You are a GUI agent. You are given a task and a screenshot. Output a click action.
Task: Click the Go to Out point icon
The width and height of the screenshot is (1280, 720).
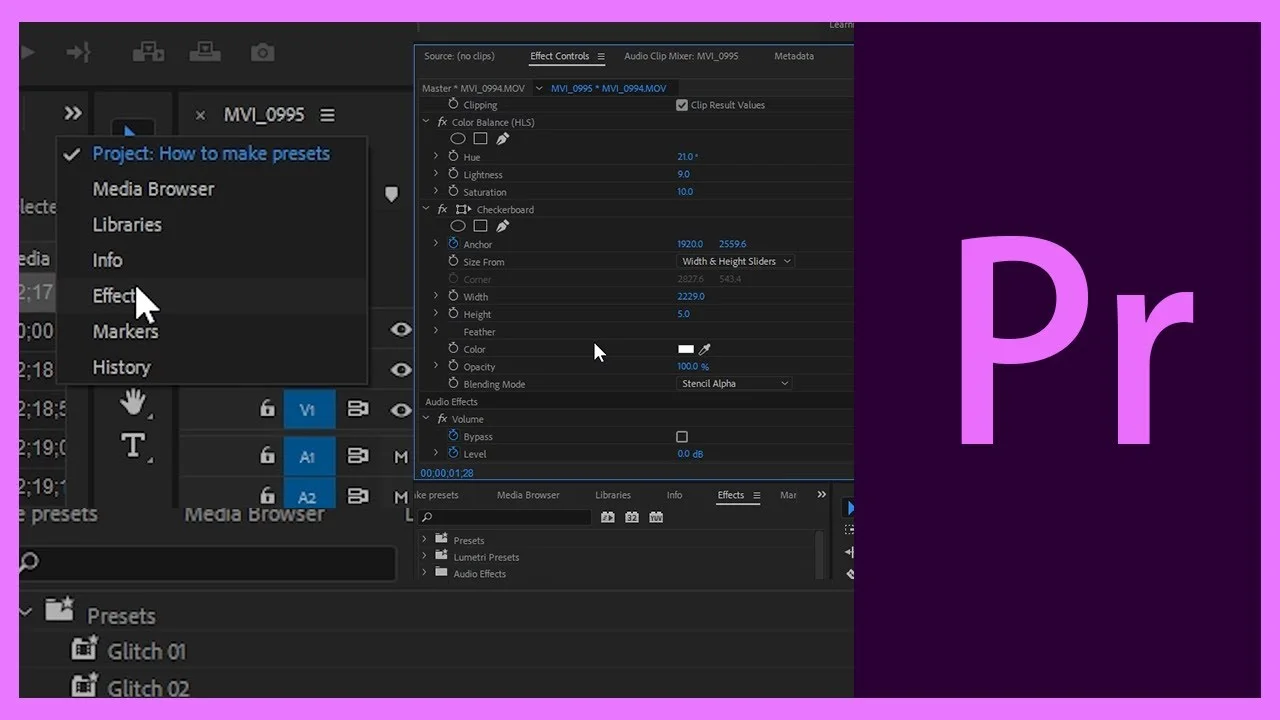(x=78, y=52)
